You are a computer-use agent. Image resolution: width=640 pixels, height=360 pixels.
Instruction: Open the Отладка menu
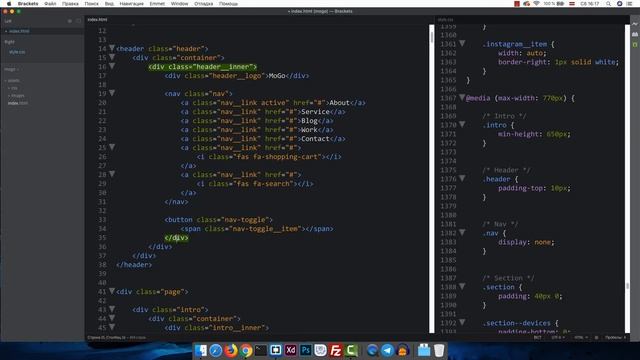click(x=203, y=4)
